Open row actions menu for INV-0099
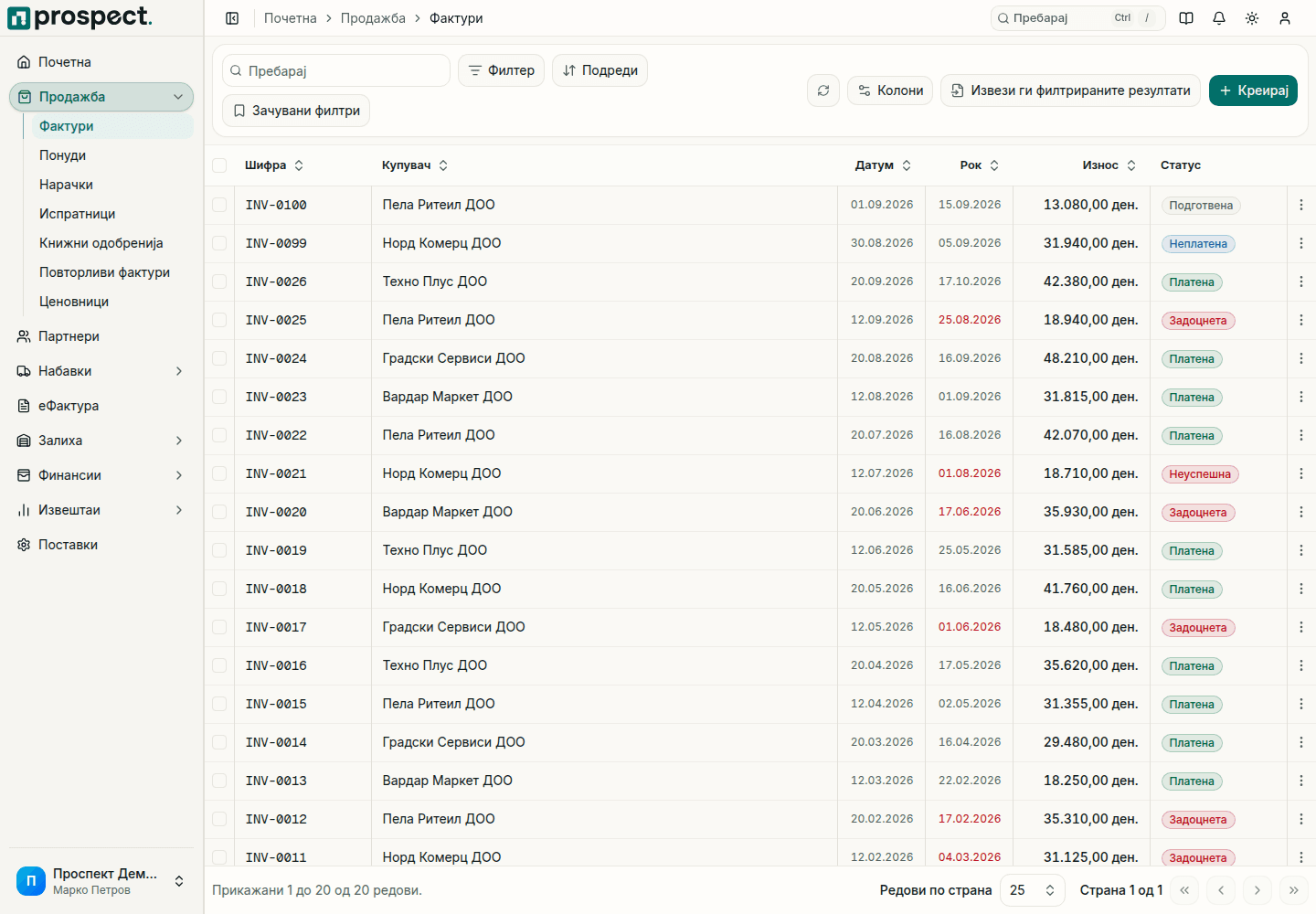 1301,243
